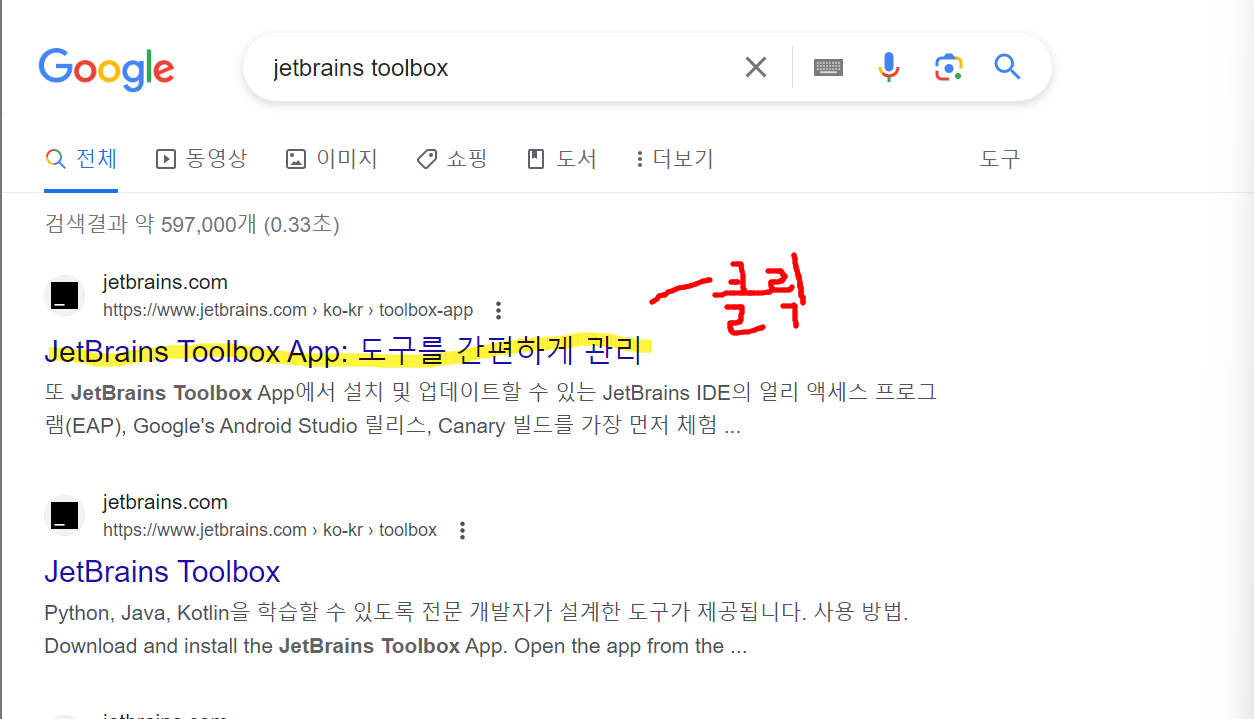
Task: Open the three-dot menu on the second result
Action: [462, 530]
